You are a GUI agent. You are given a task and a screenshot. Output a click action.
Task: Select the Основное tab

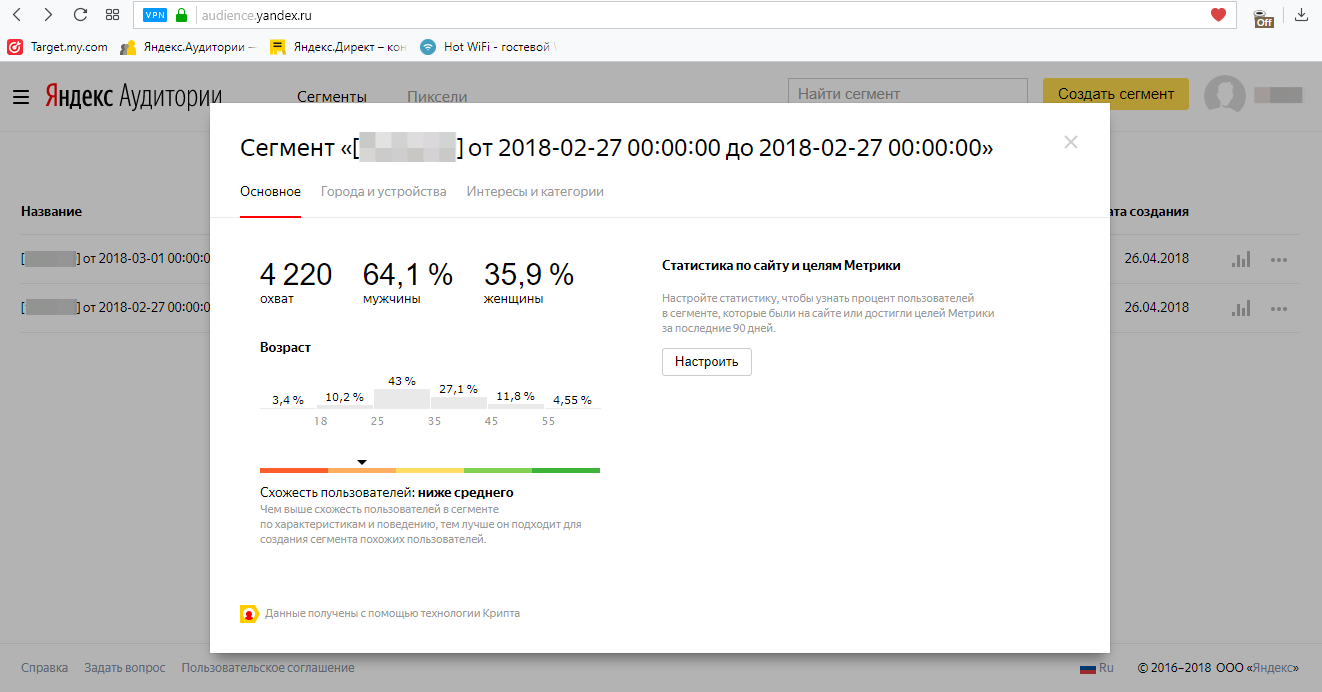(x=270, y=191)
